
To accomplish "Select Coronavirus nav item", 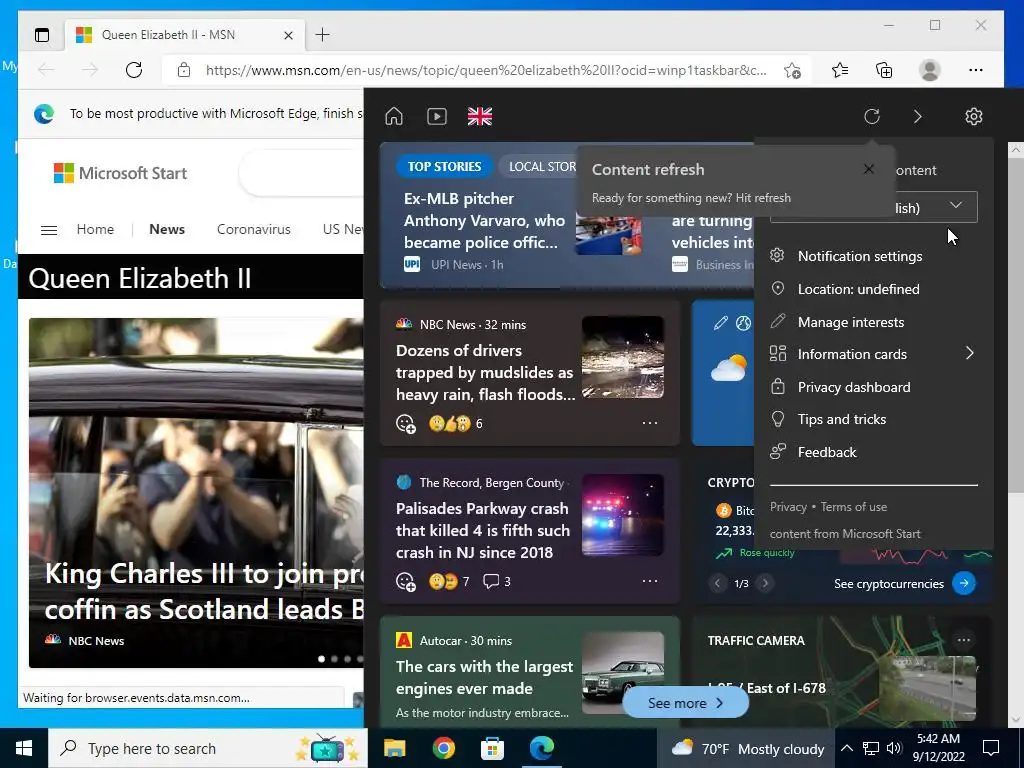I will point(253,229).
